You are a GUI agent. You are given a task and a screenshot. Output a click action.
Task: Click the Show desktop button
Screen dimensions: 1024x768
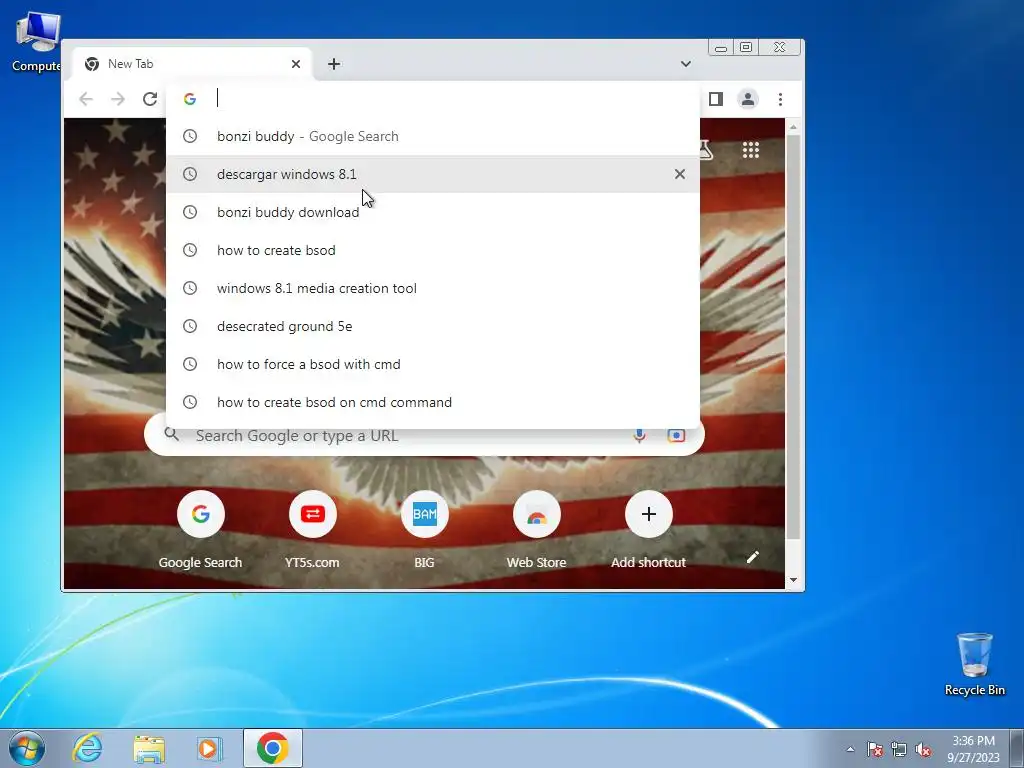(x=1017, y=748)
